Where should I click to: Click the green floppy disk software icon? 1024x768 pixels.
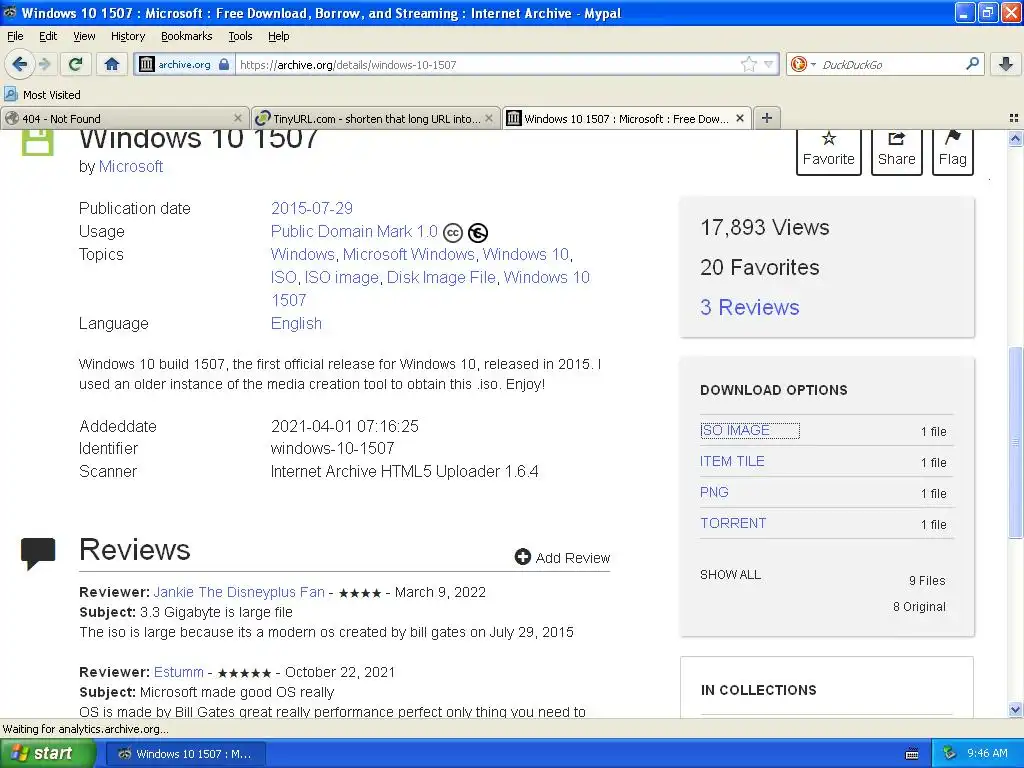(38, 142)
